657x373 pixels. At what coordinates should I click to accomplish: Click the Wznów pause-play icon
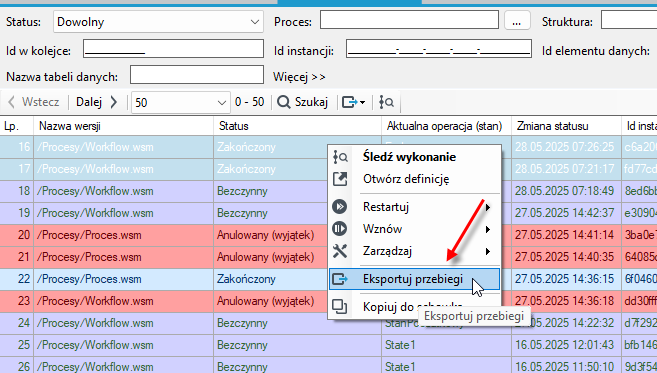339,229
